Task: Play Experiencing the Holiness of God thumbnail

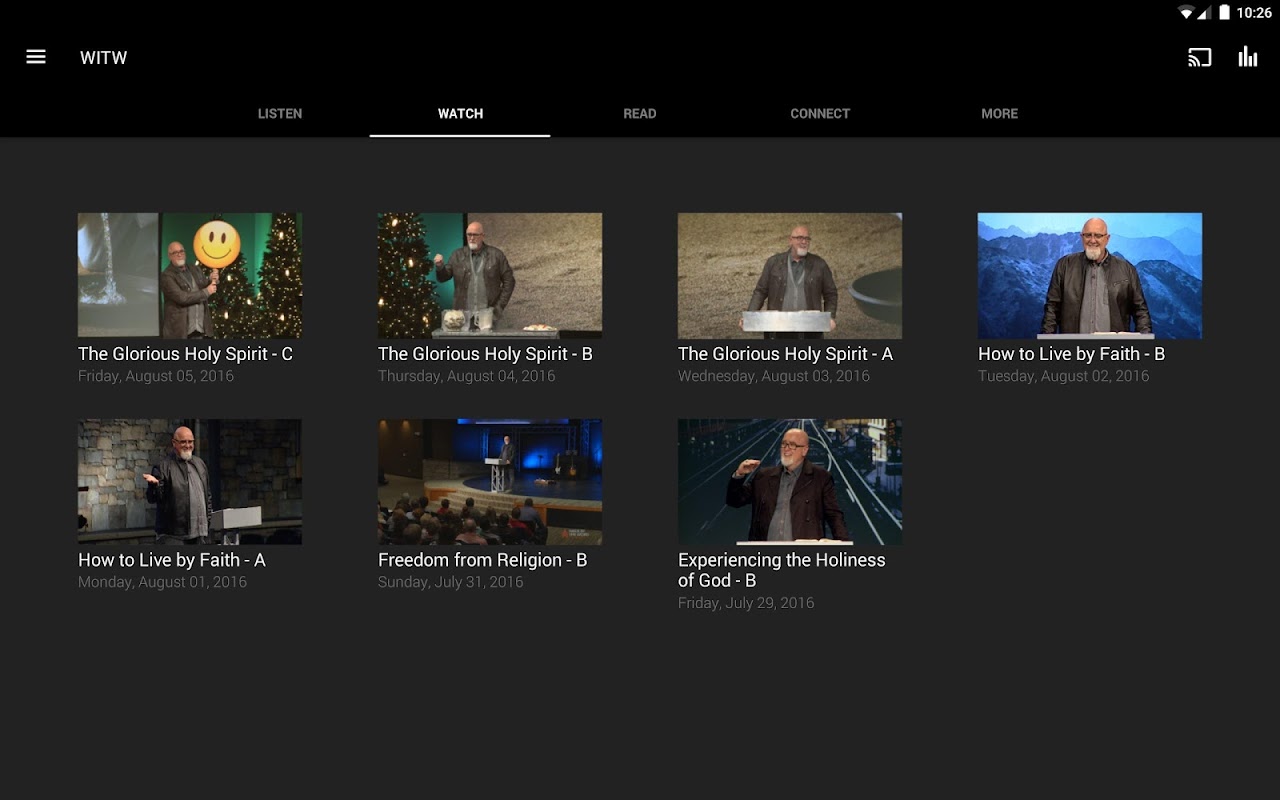Action: pyautogui.click(x=790, y=481)
